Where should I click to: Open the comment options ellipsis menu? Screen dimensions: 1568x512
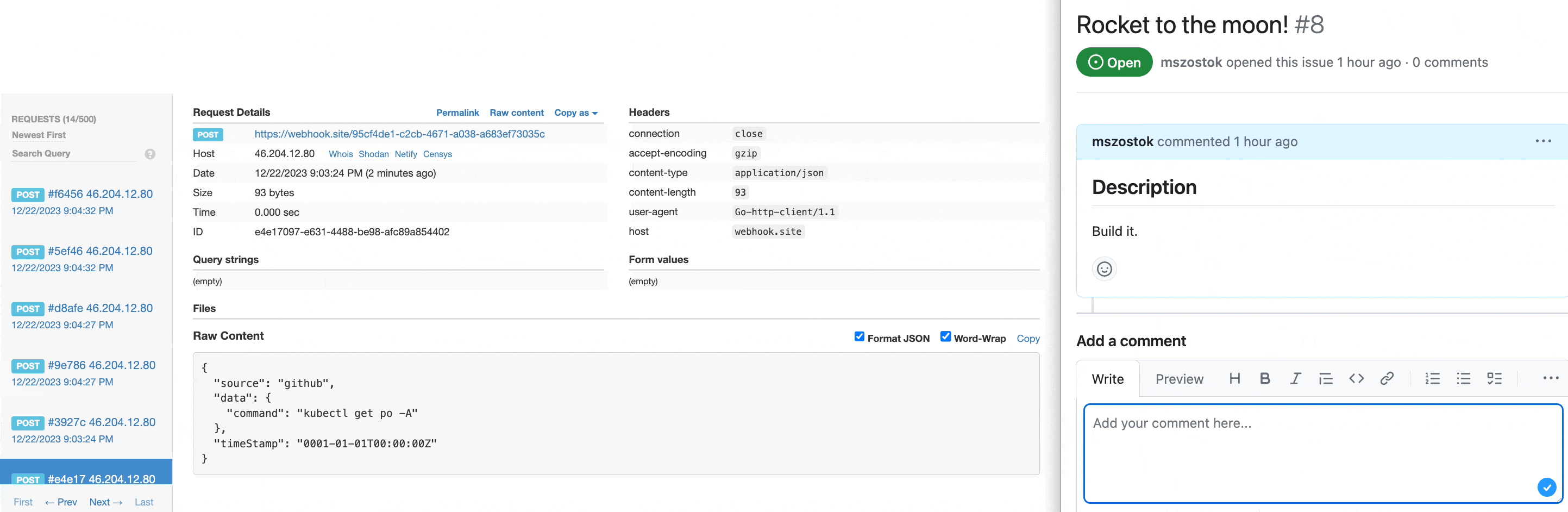[x=1542, y=141]
